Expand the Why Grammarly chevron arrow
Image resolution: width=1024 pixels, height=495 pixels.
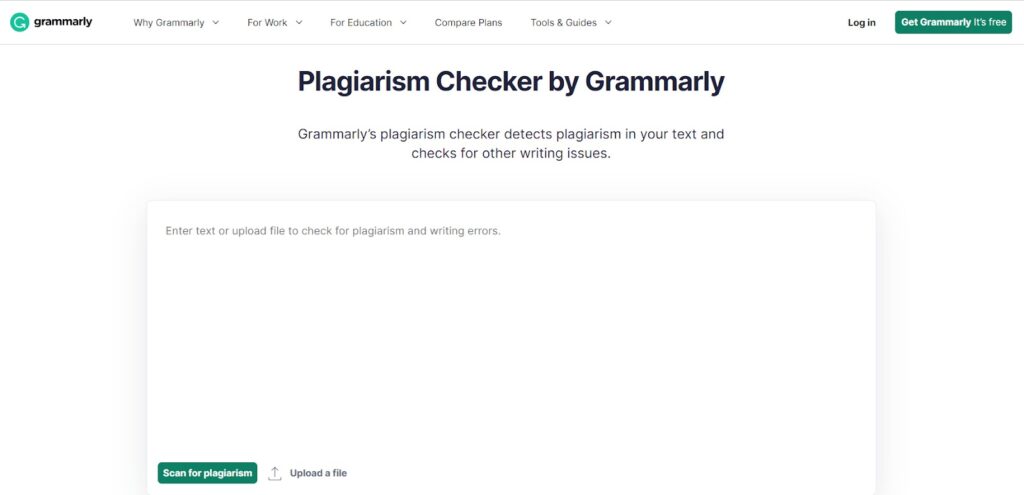[216, 22]
